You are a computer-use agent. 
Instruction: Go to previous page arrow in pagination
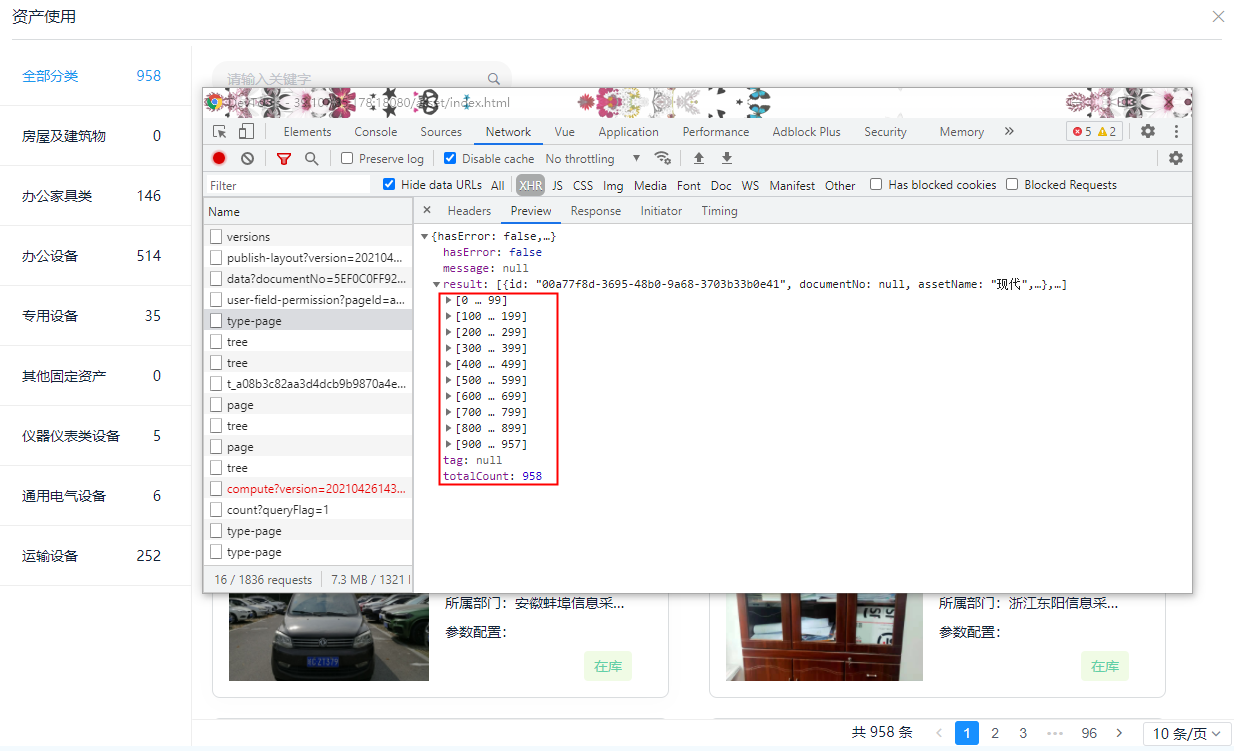pos(939,733)
